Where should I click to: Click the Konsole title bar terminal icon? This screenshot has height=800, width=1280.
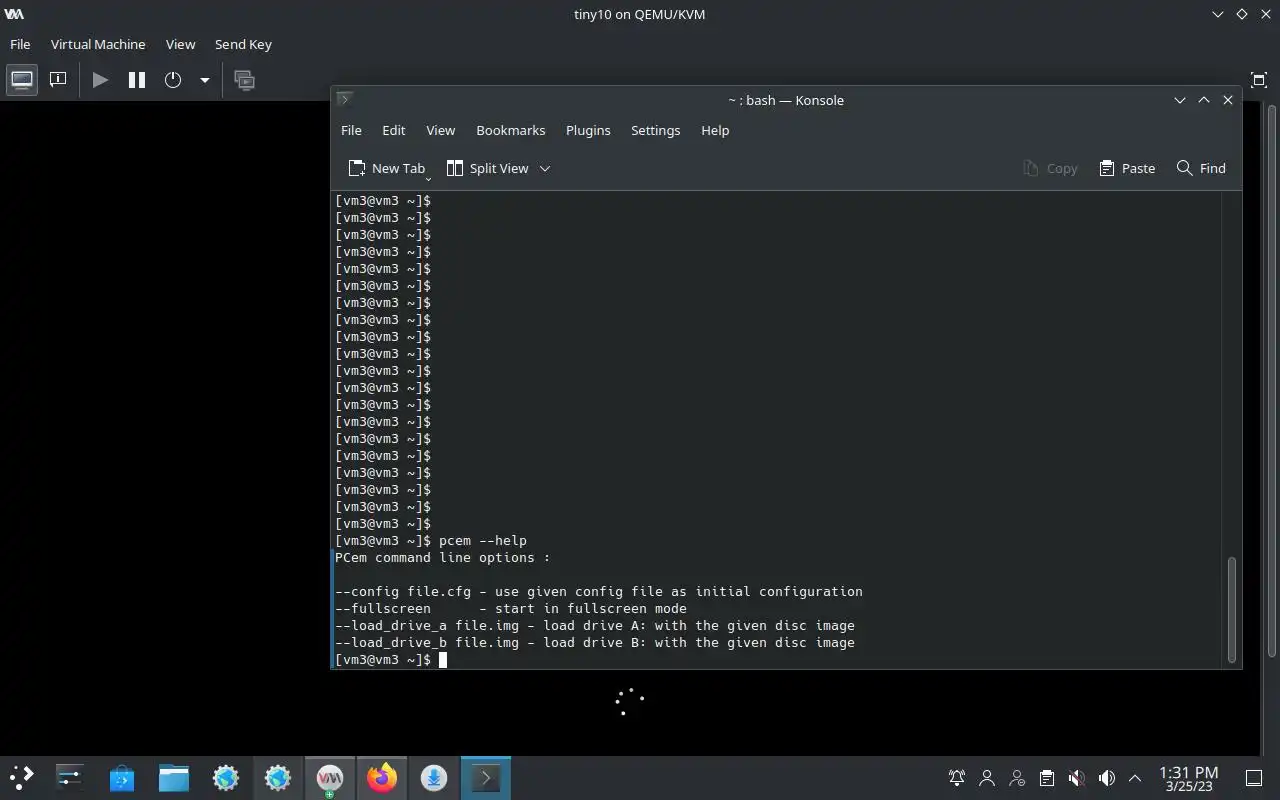(344, 100)
